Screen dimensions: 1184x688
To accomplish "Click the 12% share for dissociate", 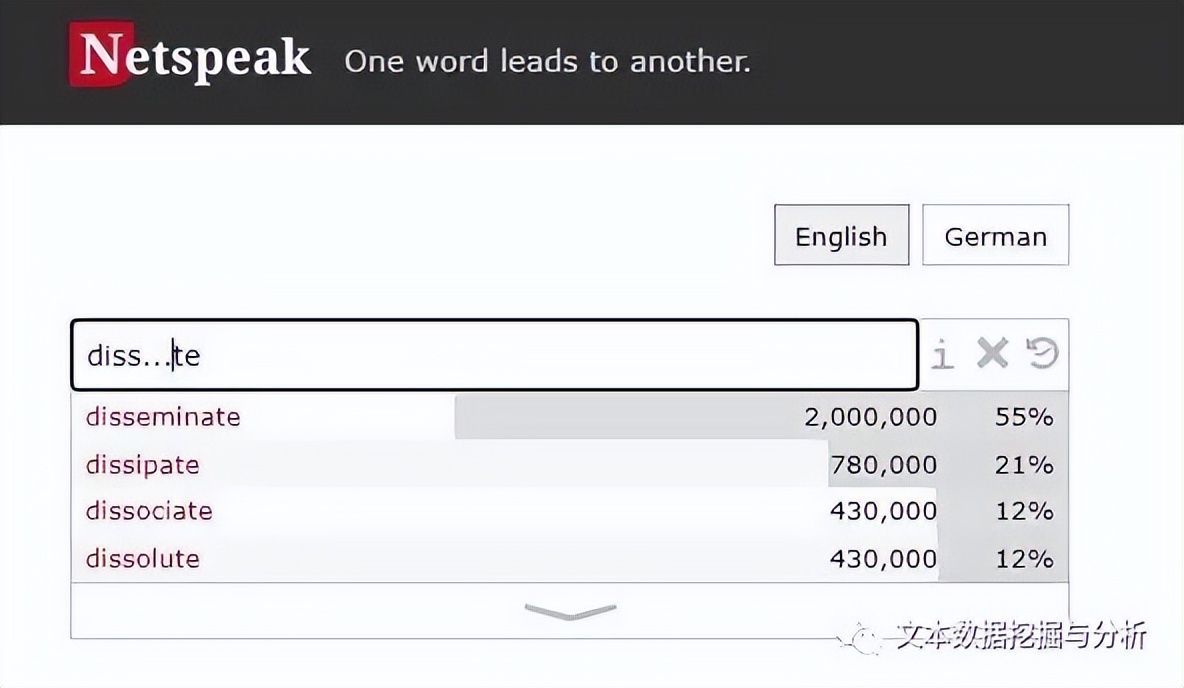I will pos(1024,511).
